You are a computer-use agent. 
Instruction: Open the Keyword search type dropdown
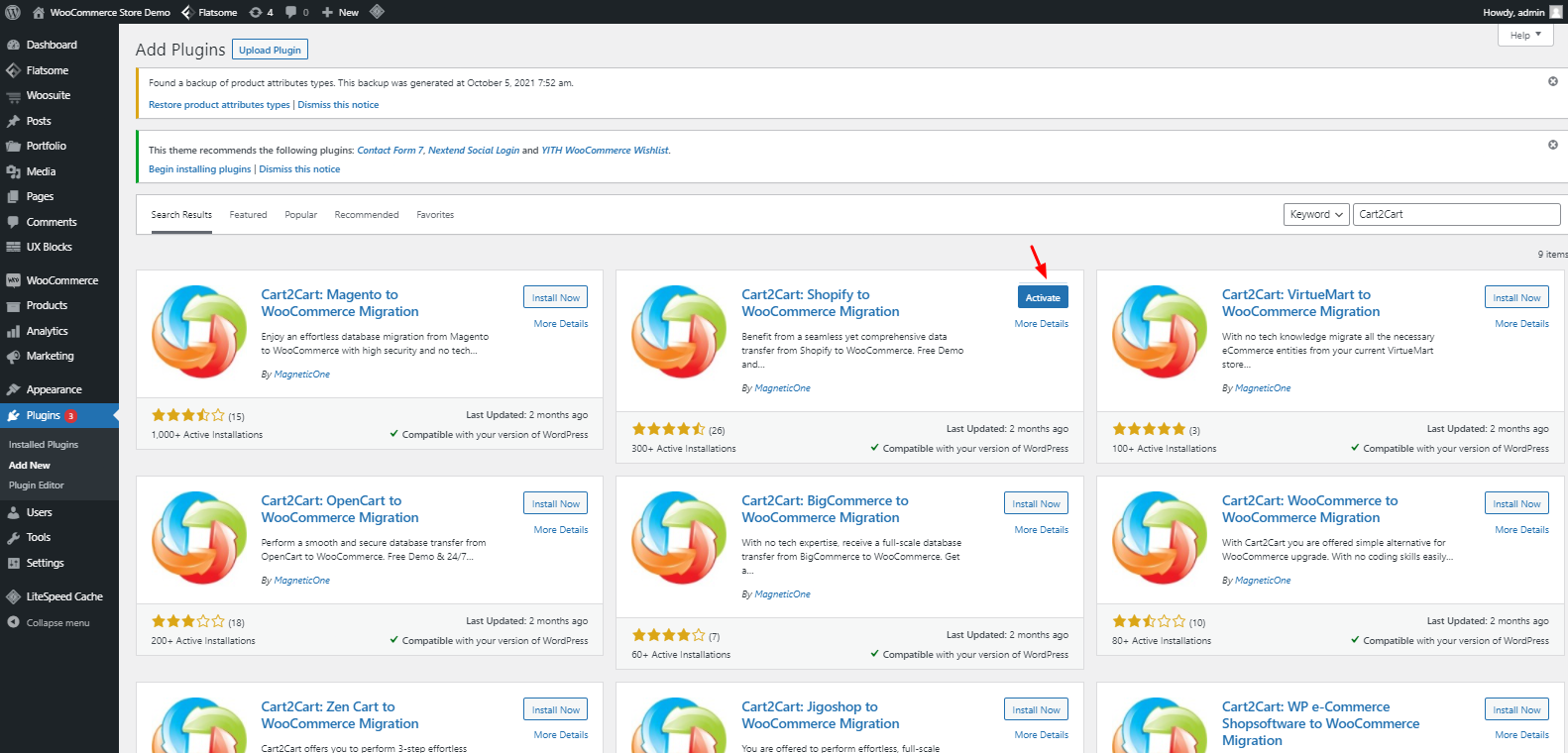1316,214
